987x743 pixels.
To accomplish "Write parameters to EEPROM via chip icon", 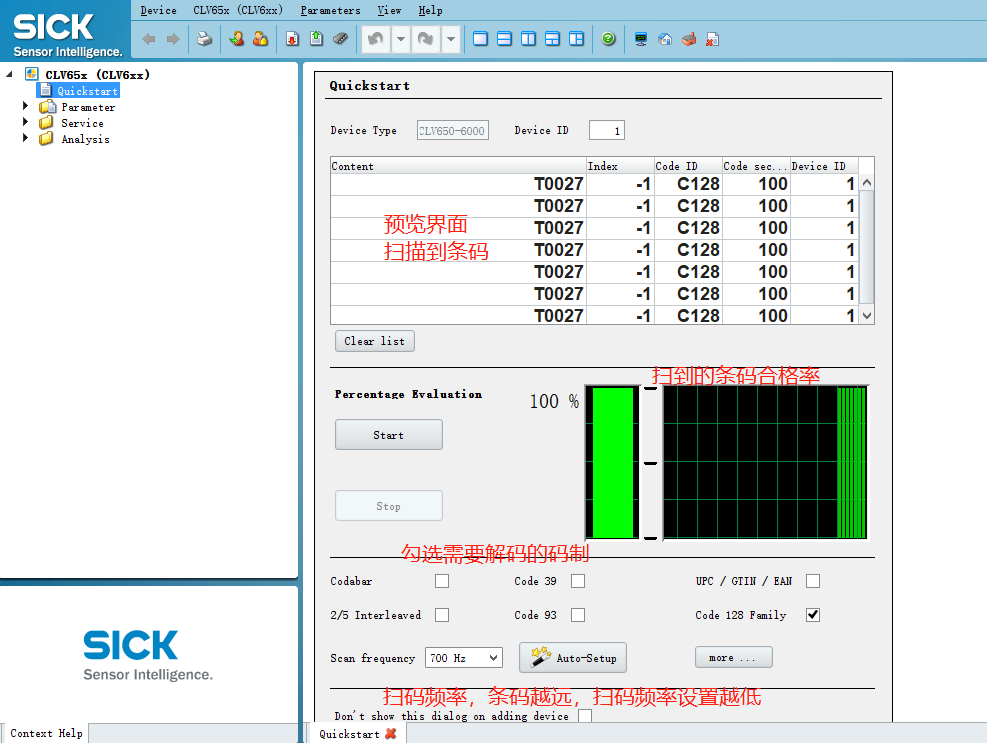I will pyautogui.click(x=338, y=38).
